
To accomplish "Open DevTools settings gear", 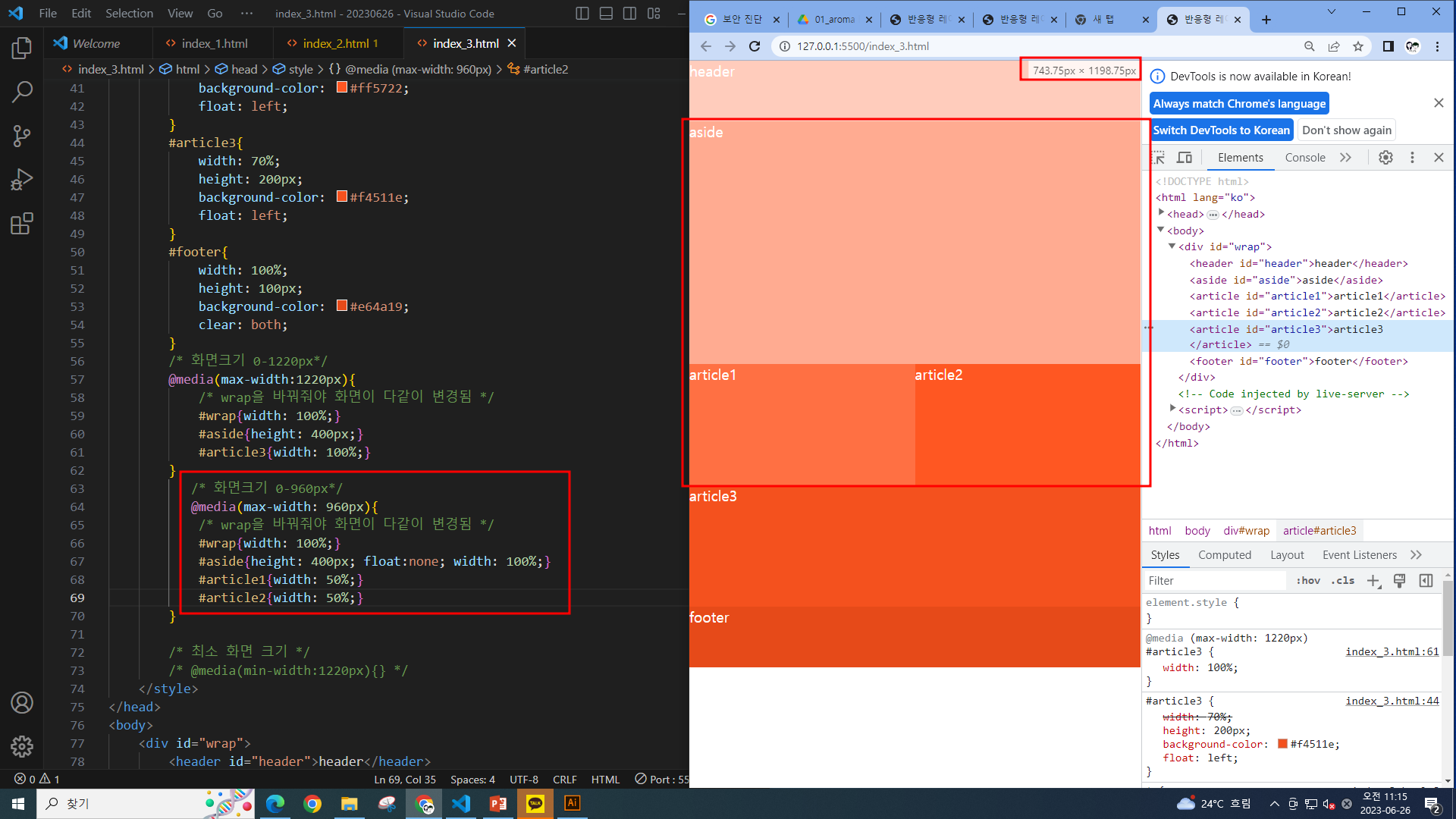I will click(x=1385, y=158).
